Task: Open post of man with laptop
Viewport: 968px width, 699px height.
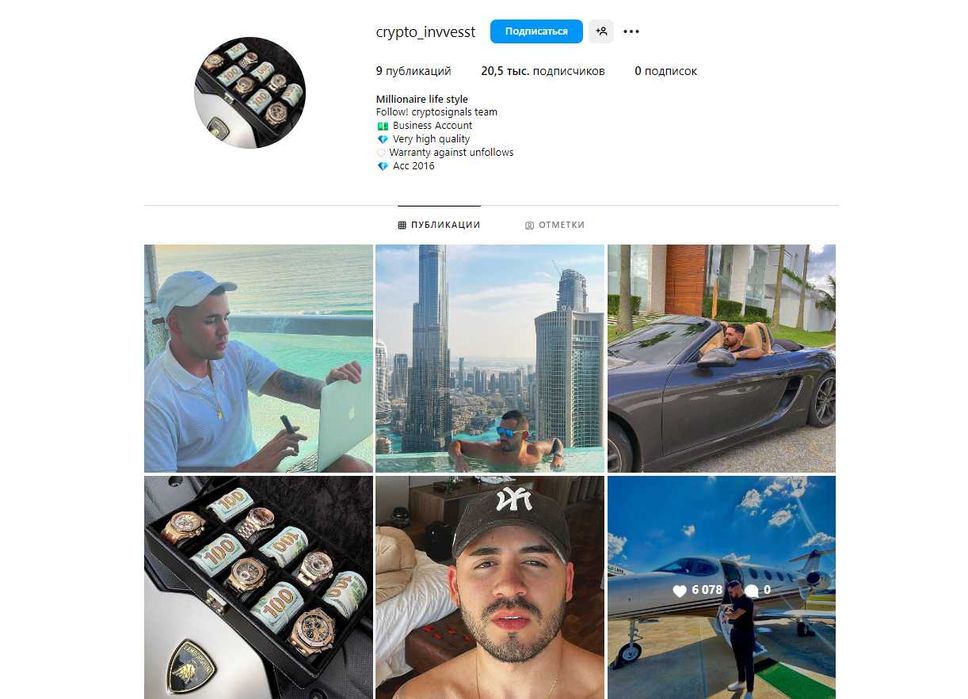Action: pos(259,358)
